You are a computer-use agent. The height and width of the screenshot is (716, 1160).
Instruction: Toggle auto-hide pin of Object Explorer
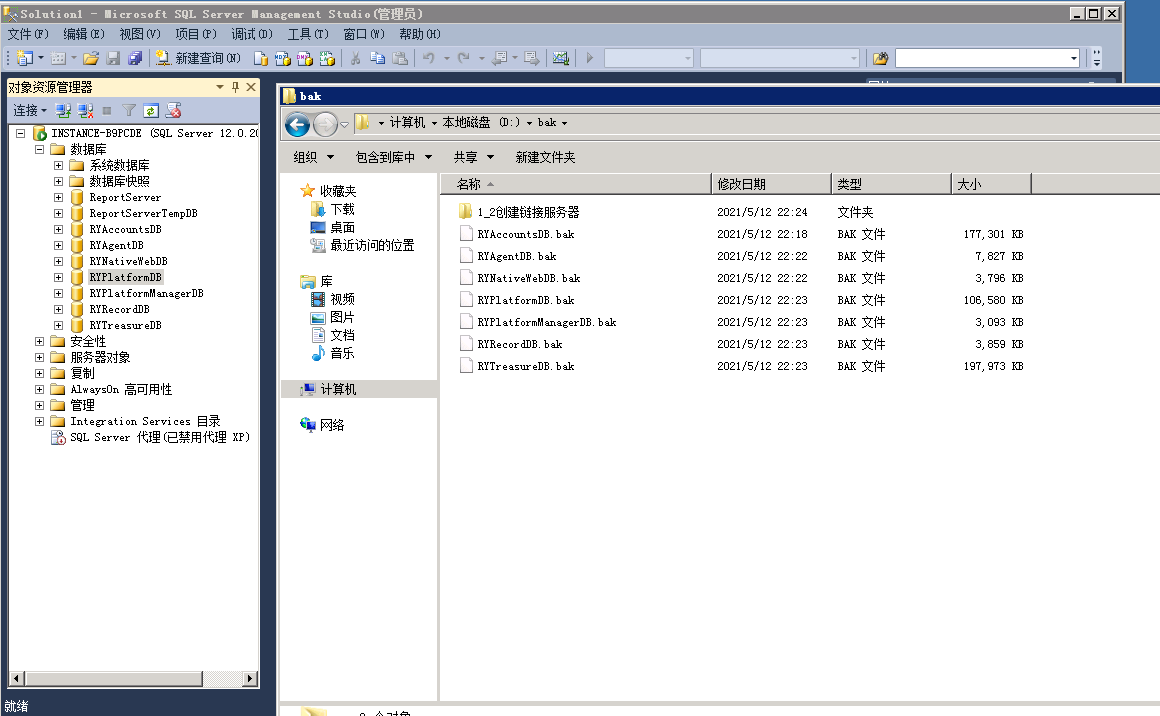click(x=235, y=87)
